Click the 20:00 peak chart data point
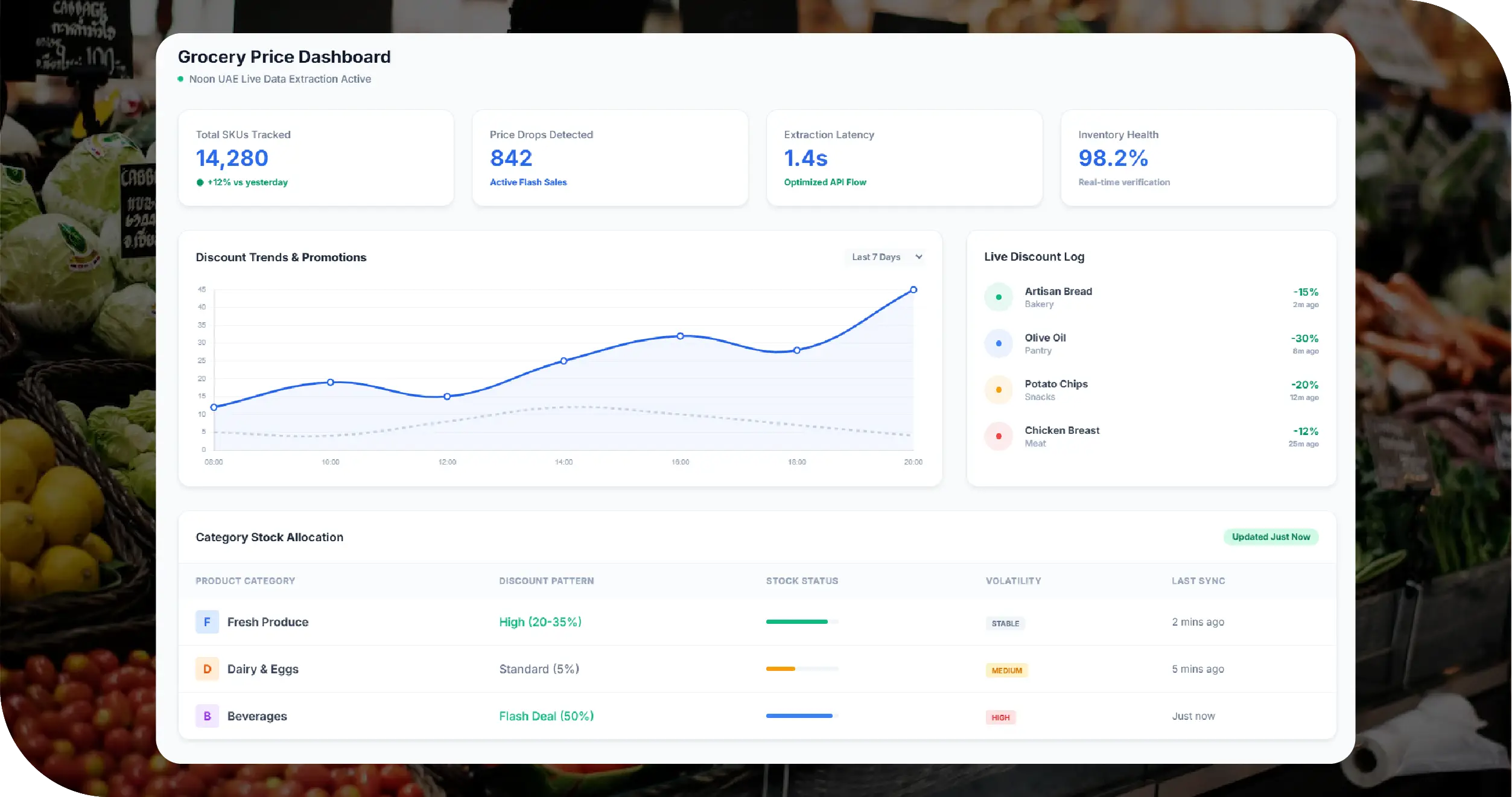Image resolution: width=1512 pixels, height=797 pixels. 913,290
